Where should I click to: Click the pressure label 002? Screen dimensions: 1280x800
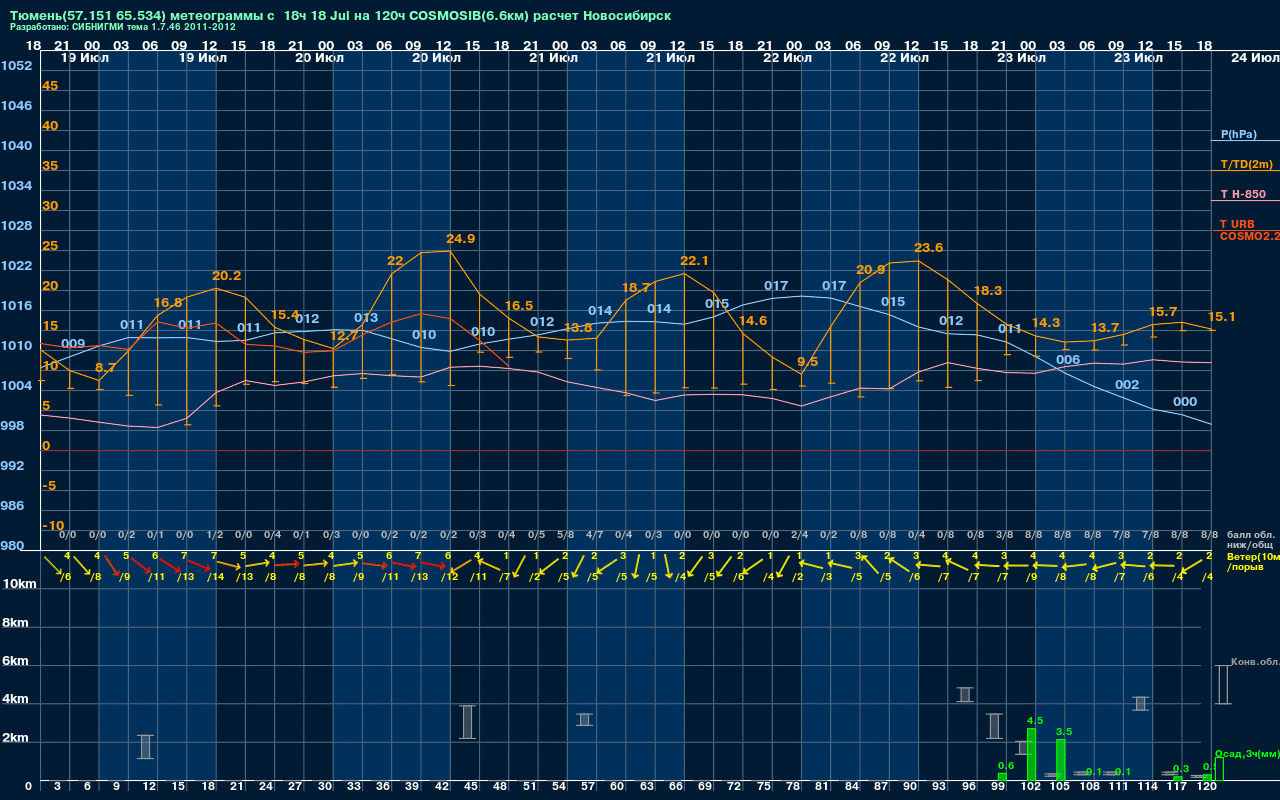point(1127,385)
